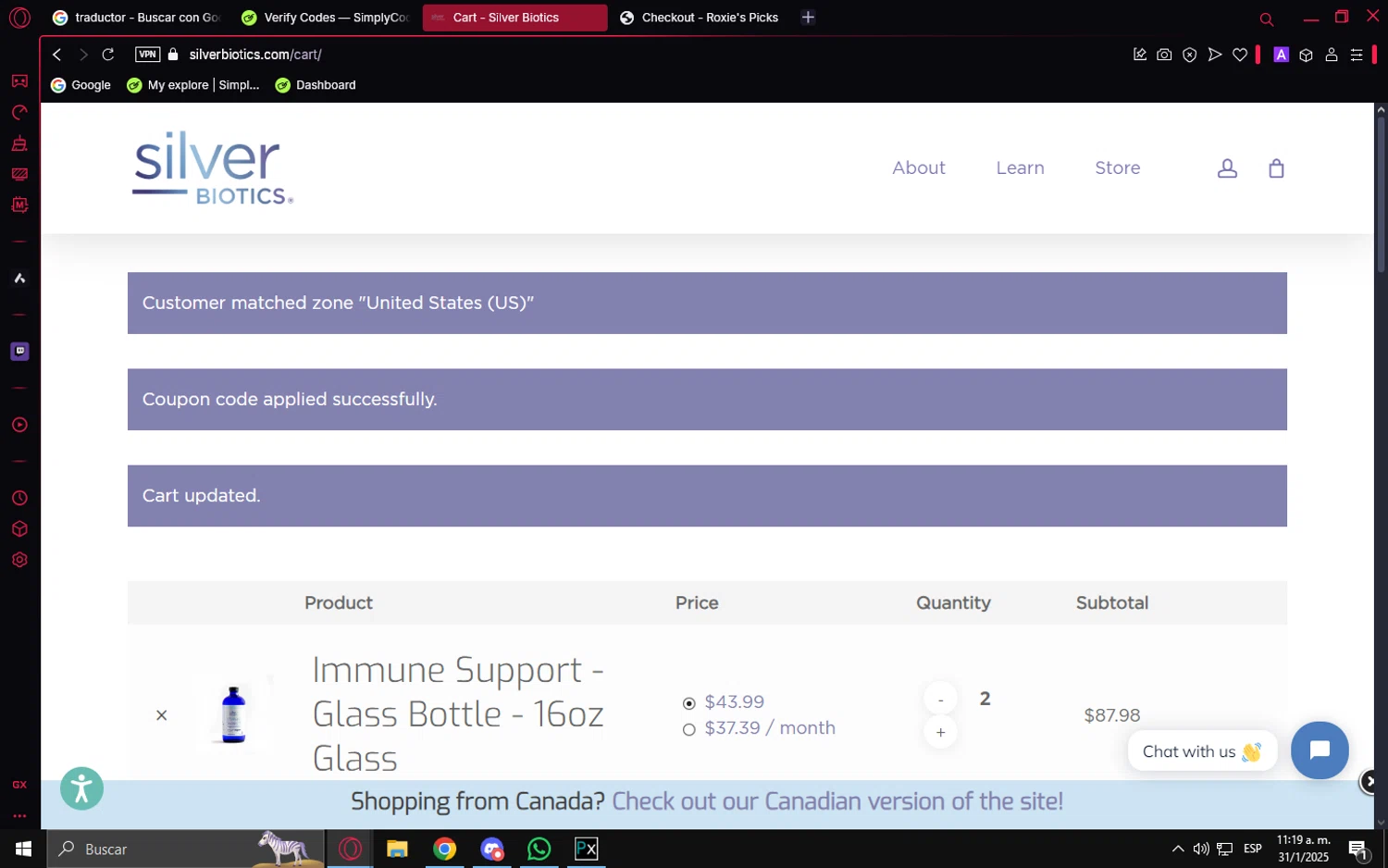1388x868 pixels.
Task: Open ad blocker shield icon
Action: [1190, 55]
